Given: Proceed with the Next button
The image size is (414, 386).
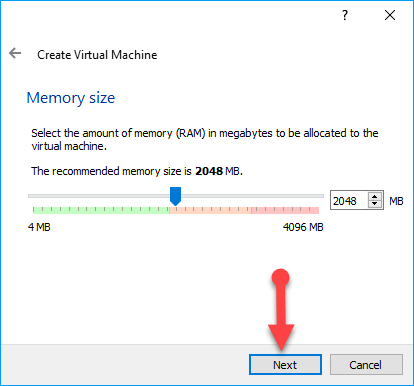Looking at the screenshot, I should [285, 365].
